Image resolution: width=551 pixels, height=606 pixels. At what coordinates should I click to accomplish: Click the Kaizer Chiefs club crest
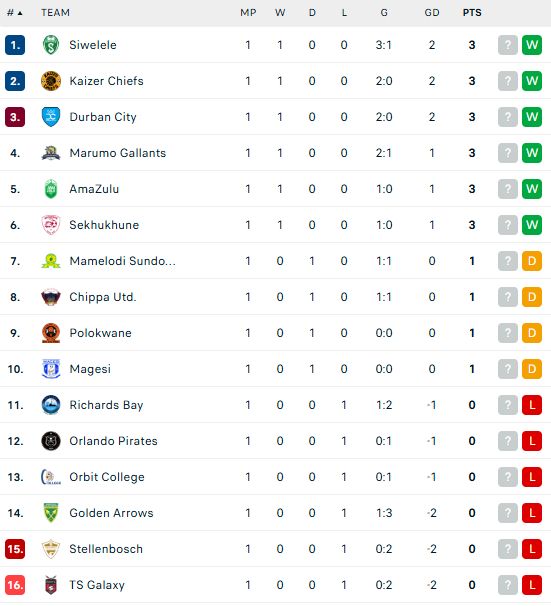51,81
